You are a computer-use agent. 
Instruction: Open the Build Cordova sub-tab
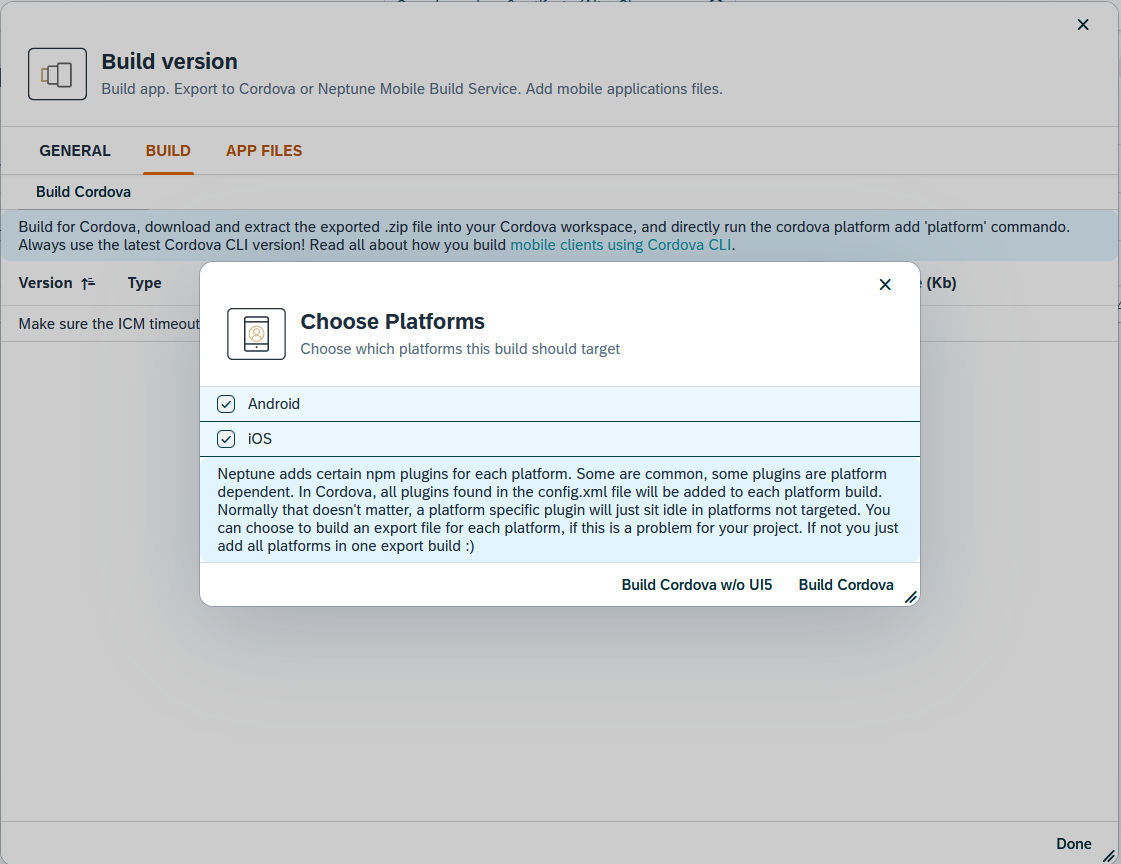(x=83, y=191)
